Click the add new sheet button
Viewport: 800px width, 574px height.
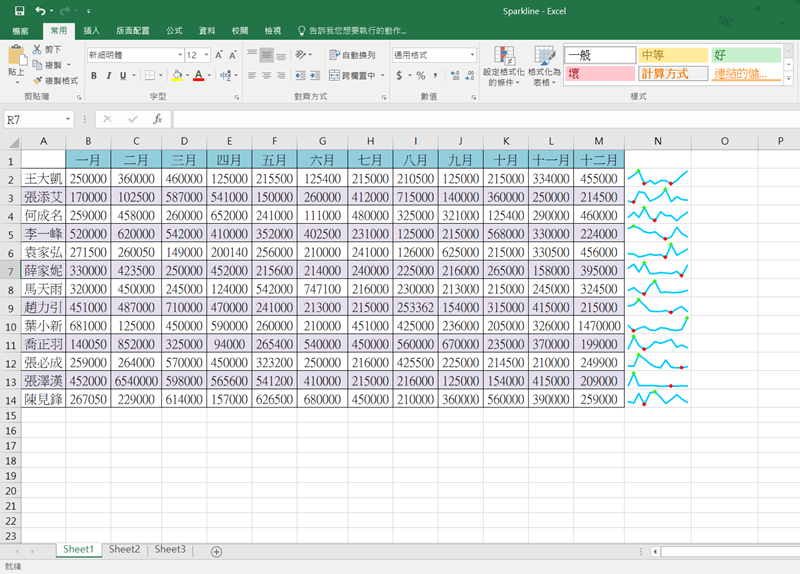point(216,550)
